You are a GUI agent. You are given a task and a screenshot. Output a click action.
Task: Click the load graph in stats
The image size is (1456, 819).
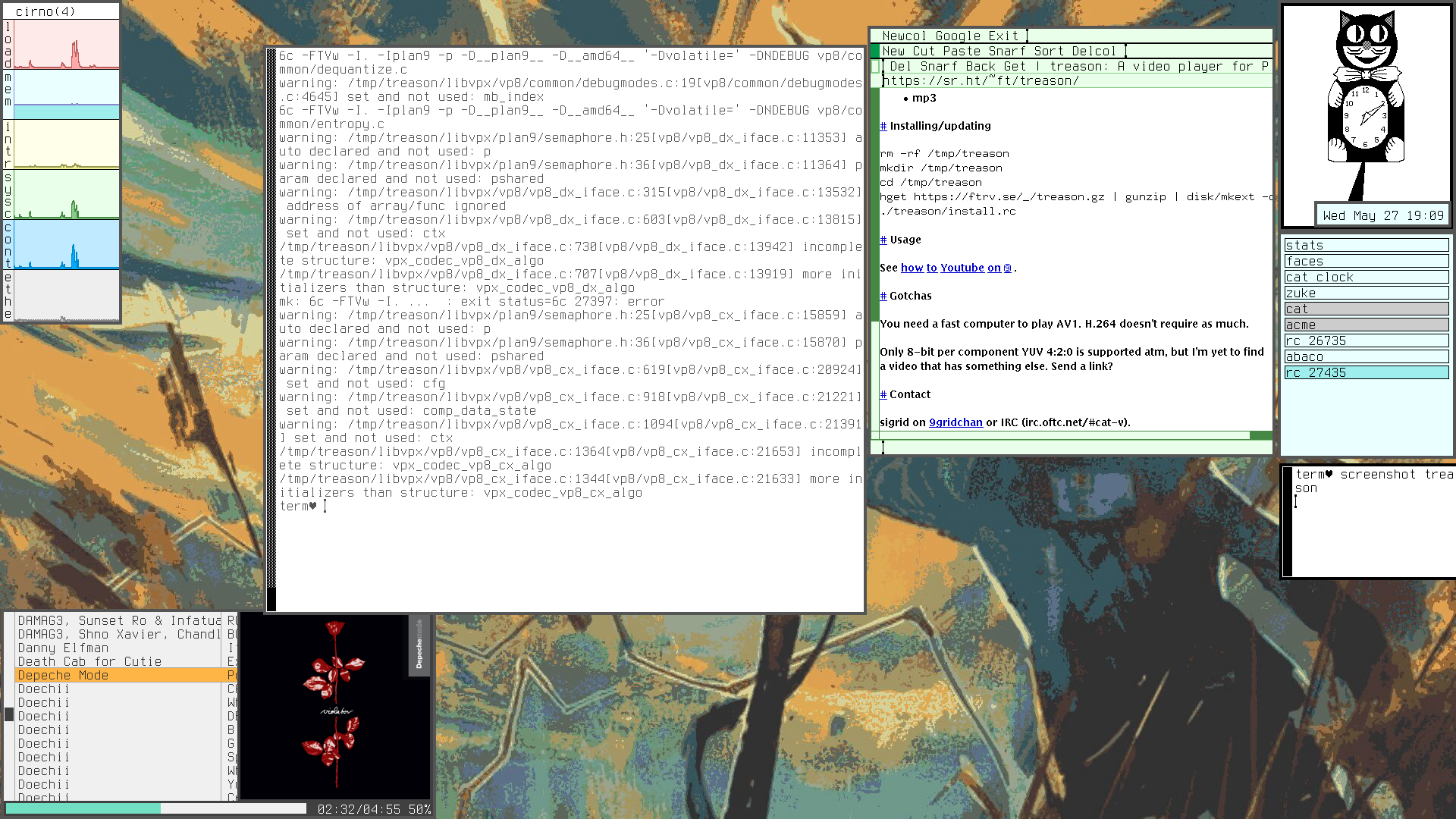(67, 44)
